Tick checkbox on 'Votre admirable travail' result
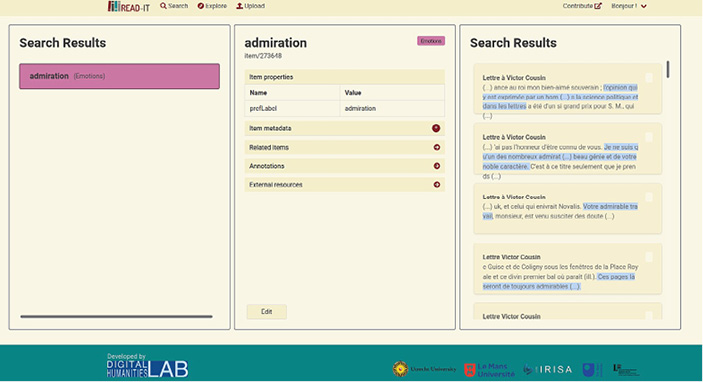The width and height of the screenshot is (703, 382). [648, 197]
